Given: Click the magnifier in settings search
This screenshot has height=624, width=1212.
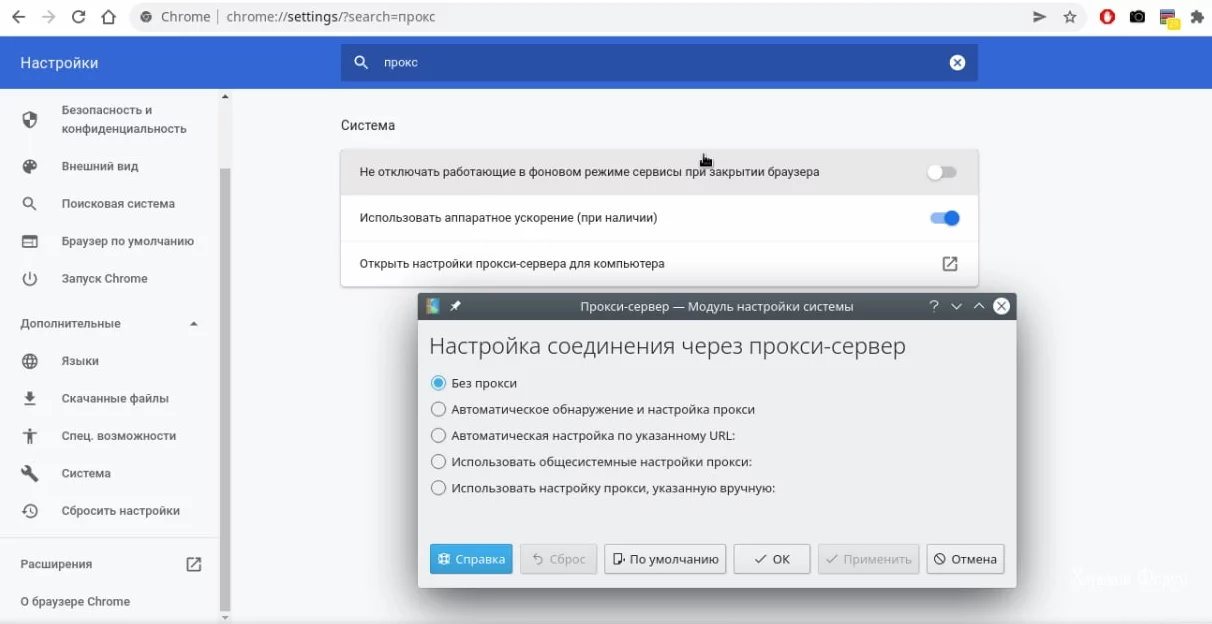Looking at the screenshot, I should (361, 62).
